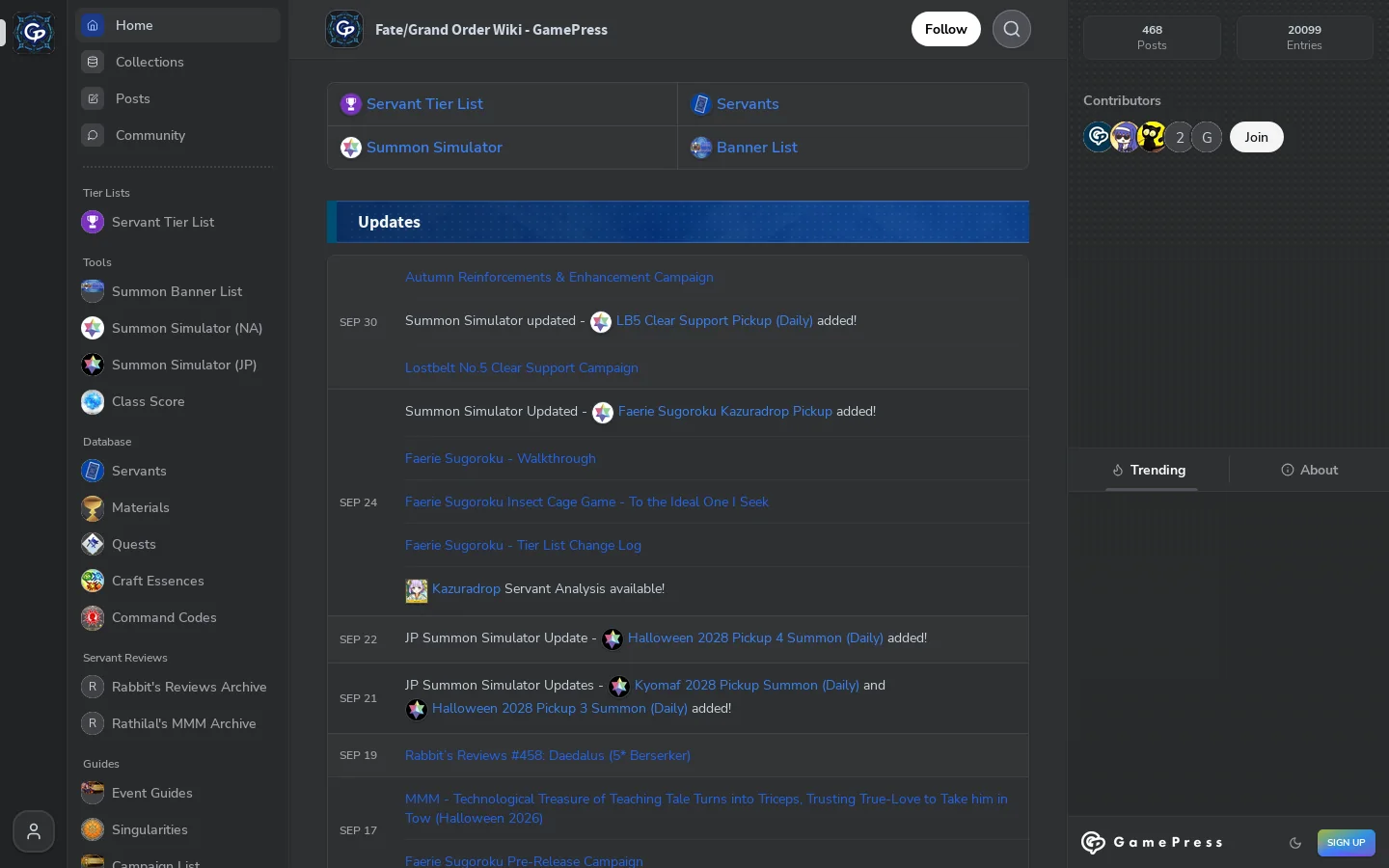Click the Join contributors button
This screenshot has width=1389, height=868.
[1256, 137]
